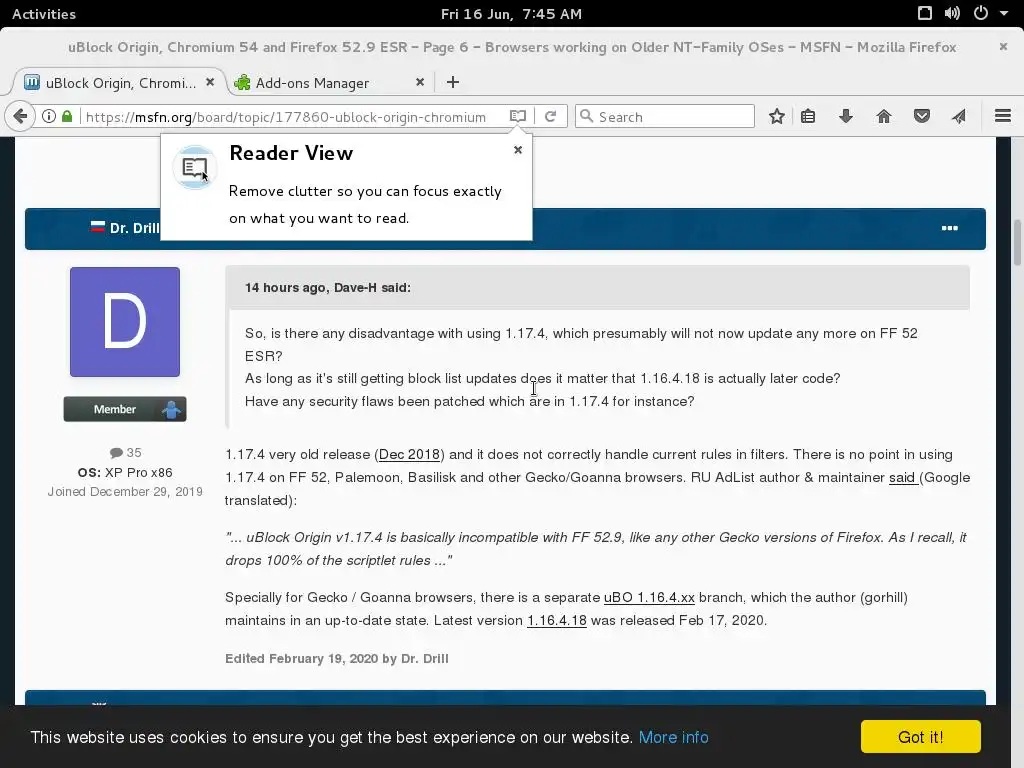Screen dimensions: 1024x768
Task: Click the window indicator icon in the top bar
Action: (x=925, y=13)
